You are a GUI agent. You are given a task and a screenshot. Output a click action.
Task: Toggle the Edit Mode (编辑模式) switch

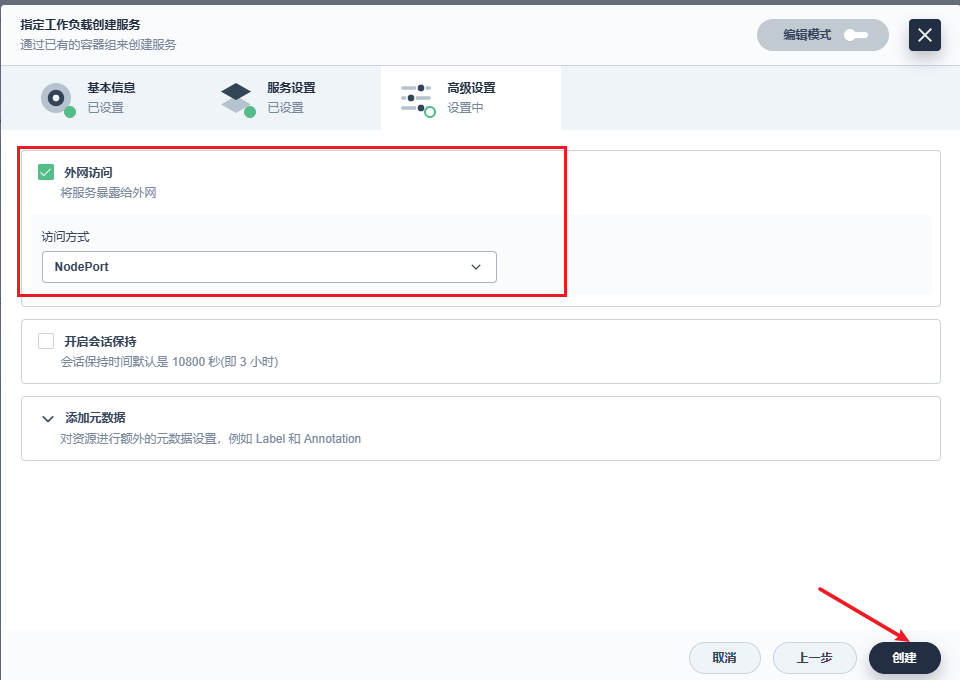(x=856, y=35)
